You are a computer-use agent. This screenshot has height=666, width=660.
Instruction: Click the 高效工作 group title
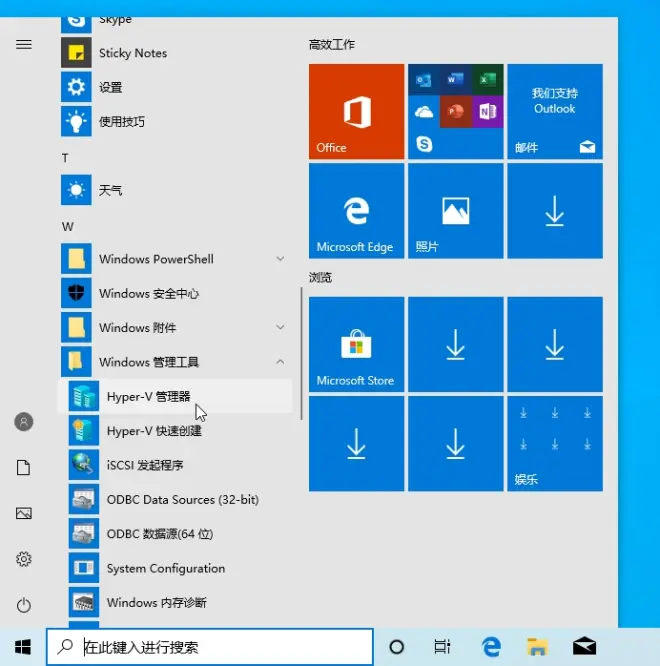pos(332,45)
